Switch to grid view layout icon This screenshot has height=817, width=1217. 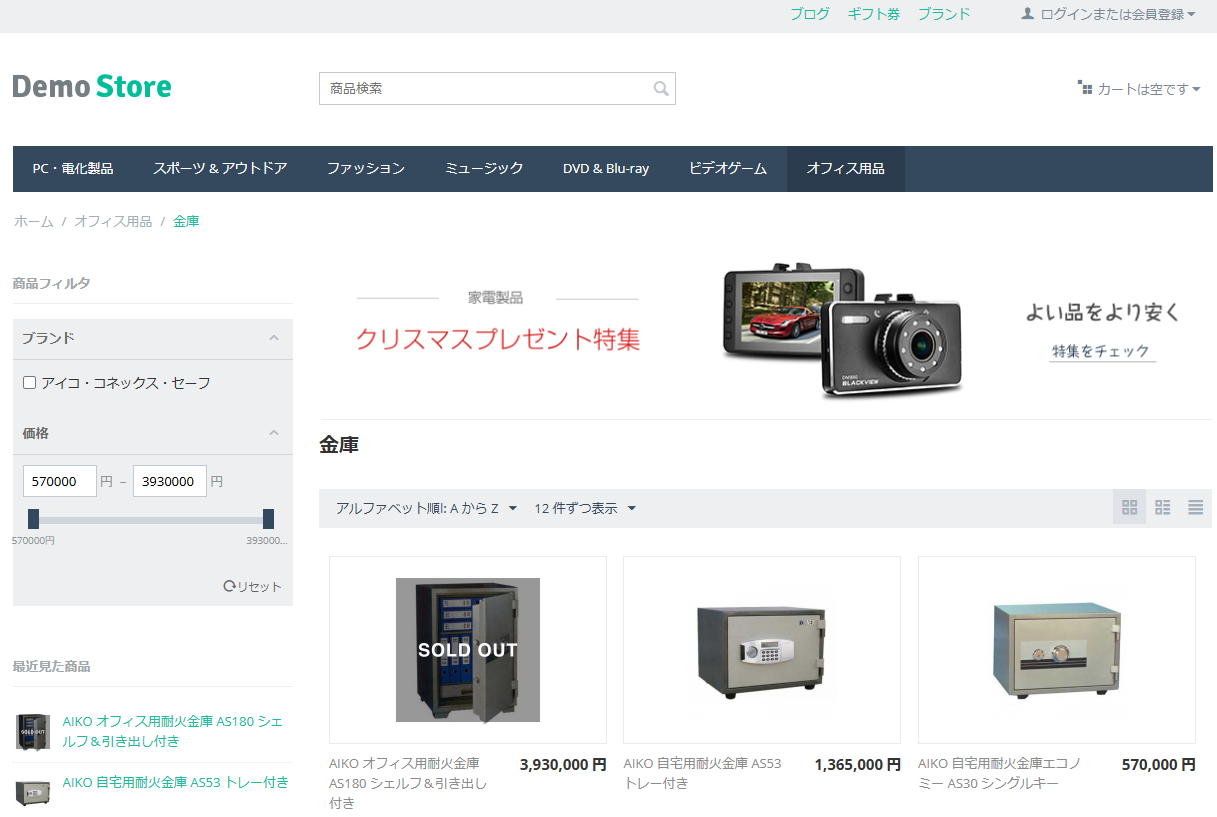pyautogui.click(x=1130, y=508)
